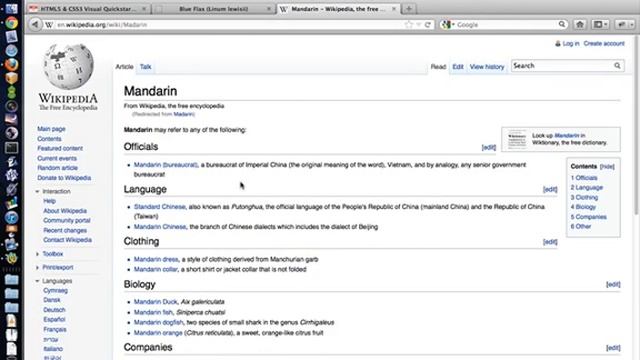Click the Wikipedia globe logo

point(68,67)
